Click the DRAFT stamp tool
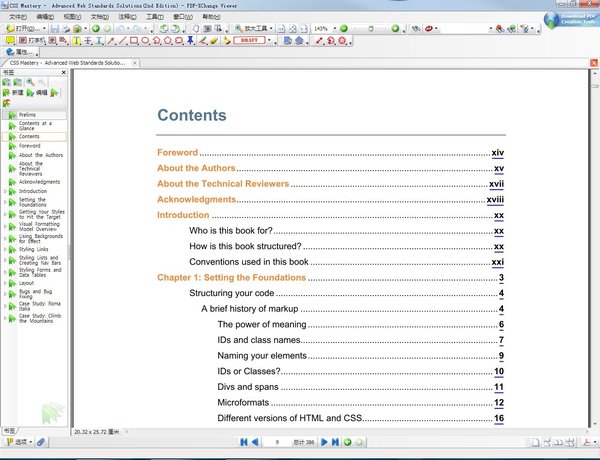The width and height of the screenshot is (600, 460). (x=249, y=40)
